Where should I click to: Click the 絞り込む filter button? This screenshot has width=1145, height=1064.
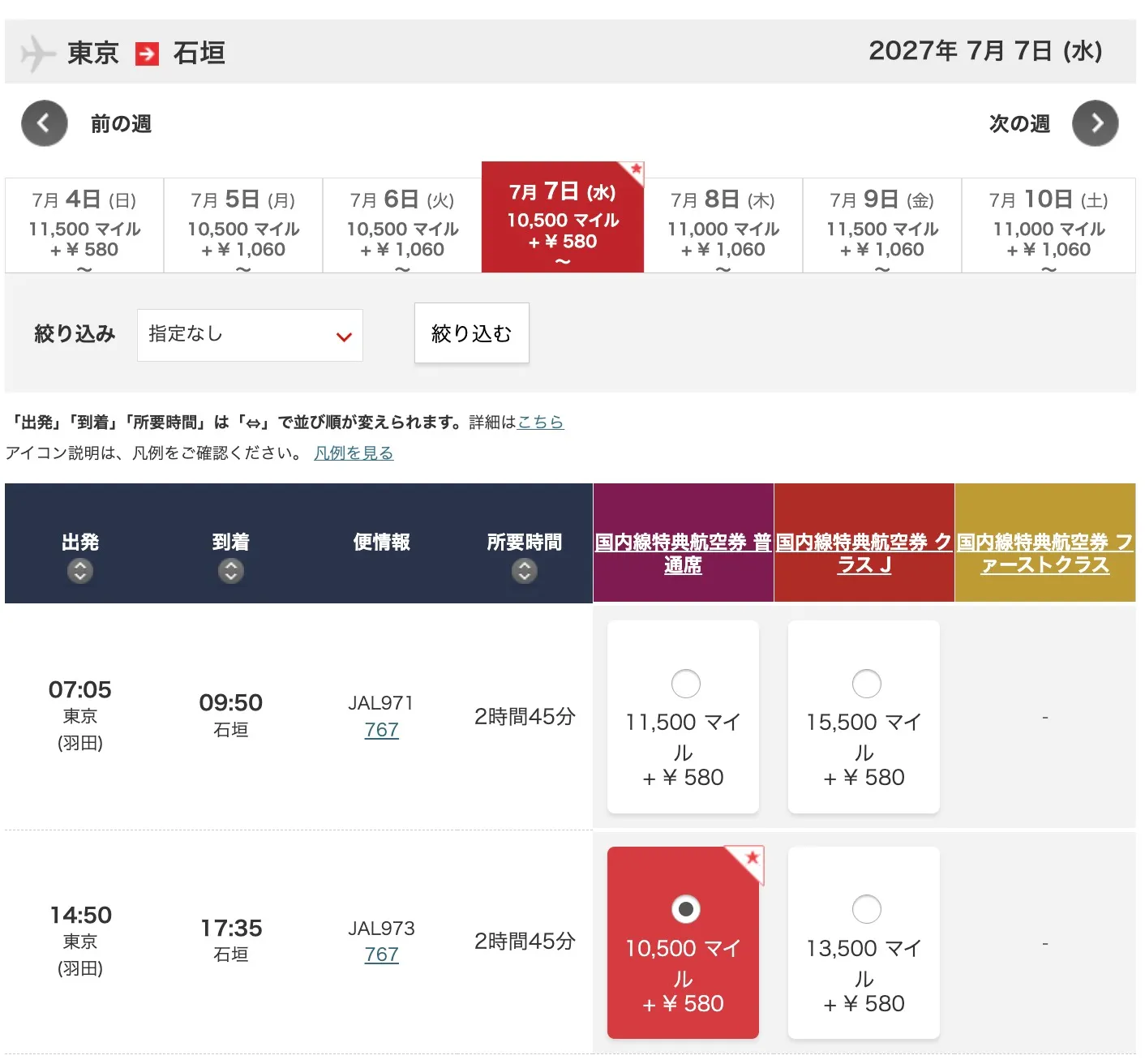[x=472, y=333]
